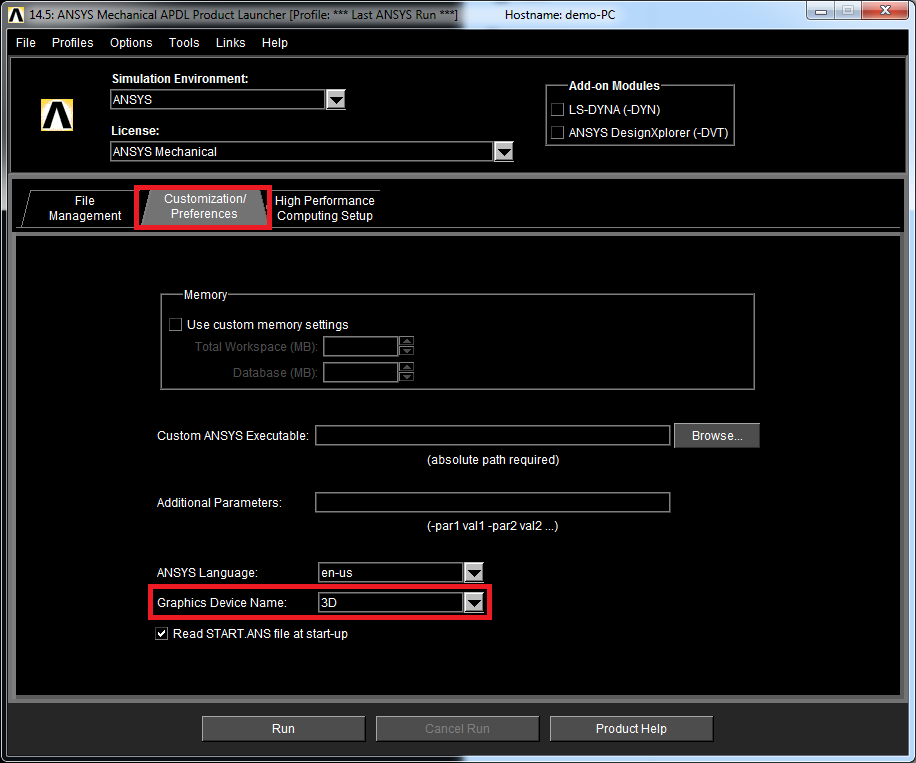Increase Total Workspace with up arrow

click(407, 341)
